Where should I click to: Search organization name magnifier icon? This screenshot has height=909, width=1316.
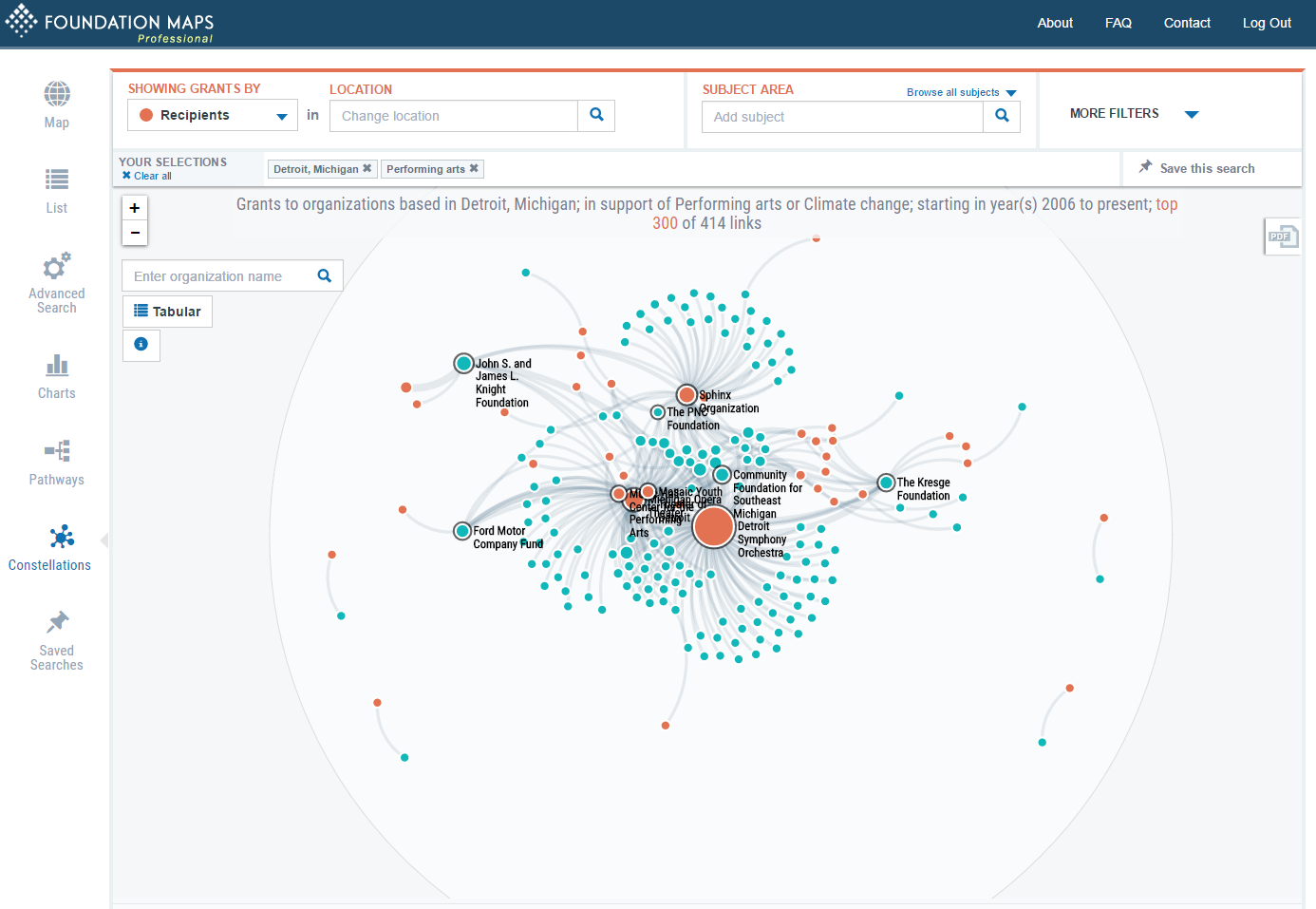[325, 276]
